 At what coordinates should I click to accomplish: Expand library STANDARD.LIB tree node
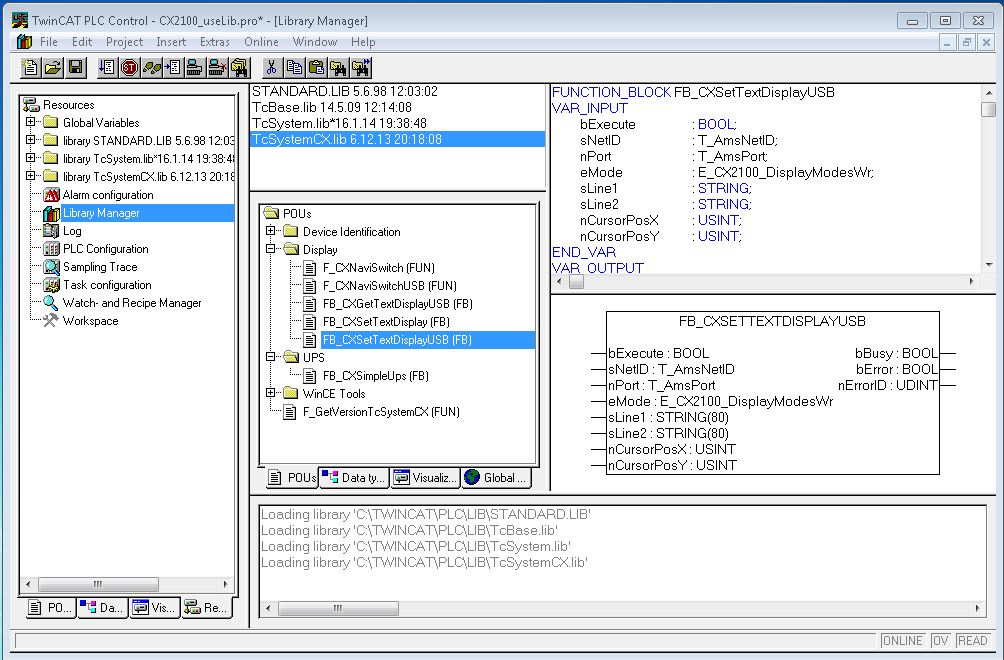point(30,140)
